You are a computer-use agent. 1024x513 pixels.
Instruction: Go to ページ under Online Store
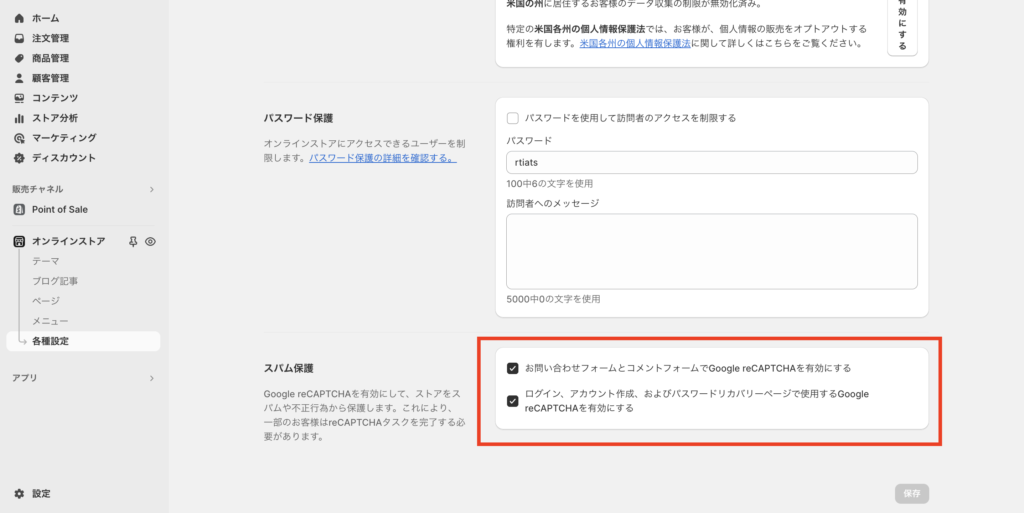(x=46, y=301)
